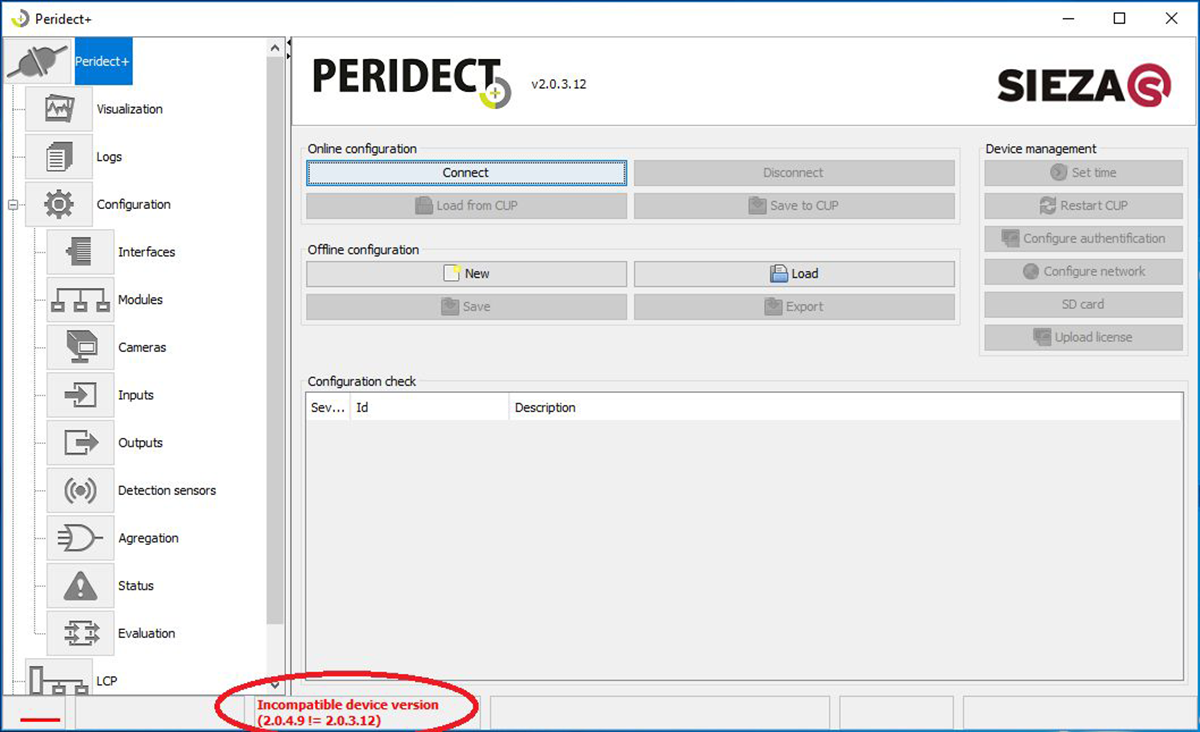This screenshot has width=1200, height=732.
Task: Open the Visualization chart icon
Action: pyautogui.click(x=59, y=109)
